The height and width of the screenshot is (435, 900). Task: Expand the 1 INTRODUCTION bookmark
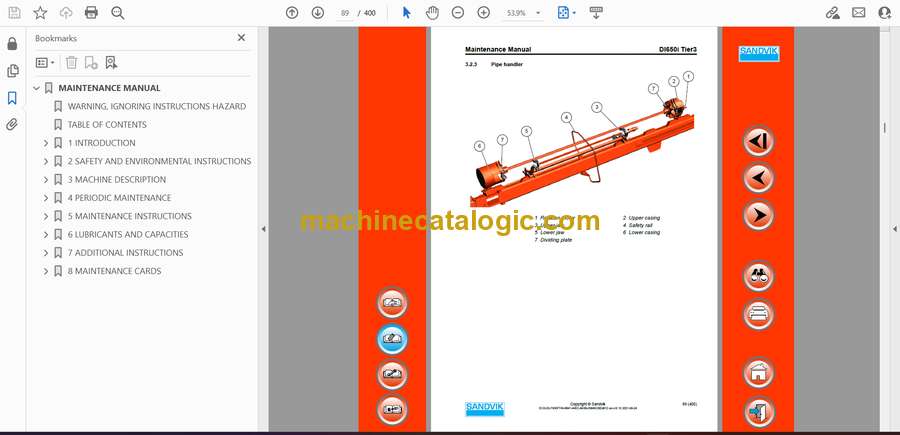point(46,143)
